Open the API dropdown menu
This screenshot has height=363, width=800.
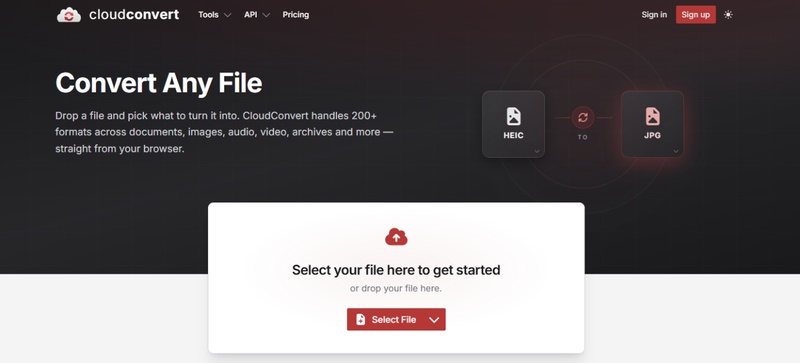pyautogui.click(x=257, y=15)
